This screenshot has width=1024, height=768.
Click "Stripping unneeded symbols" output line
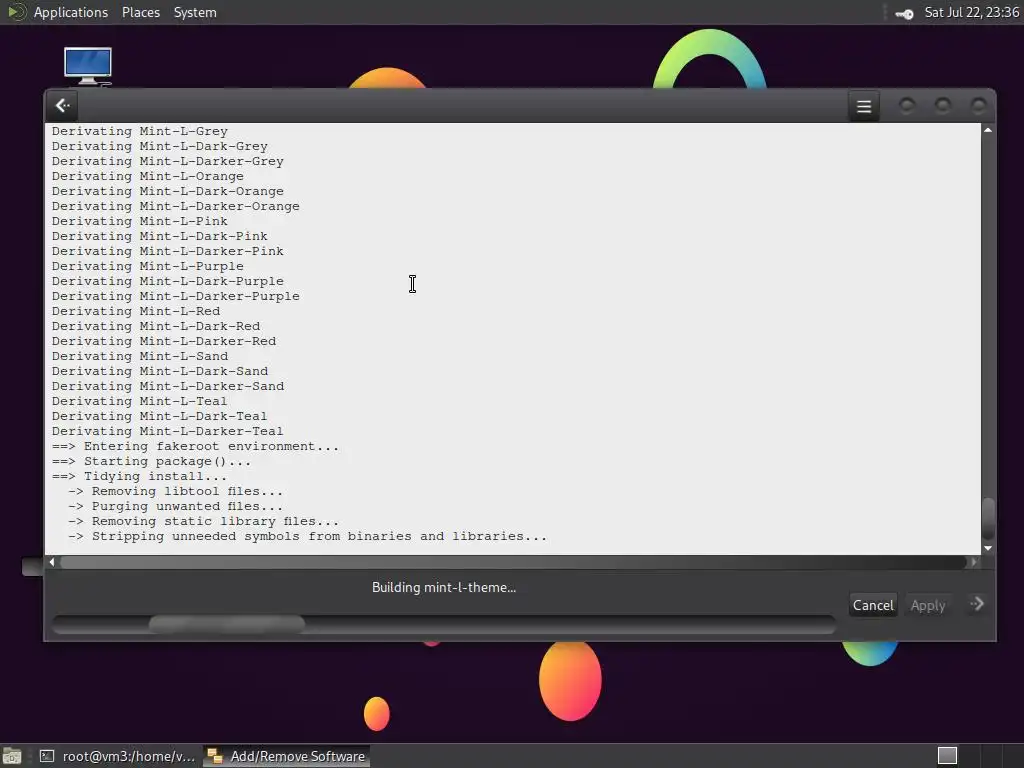coord(308,537)
